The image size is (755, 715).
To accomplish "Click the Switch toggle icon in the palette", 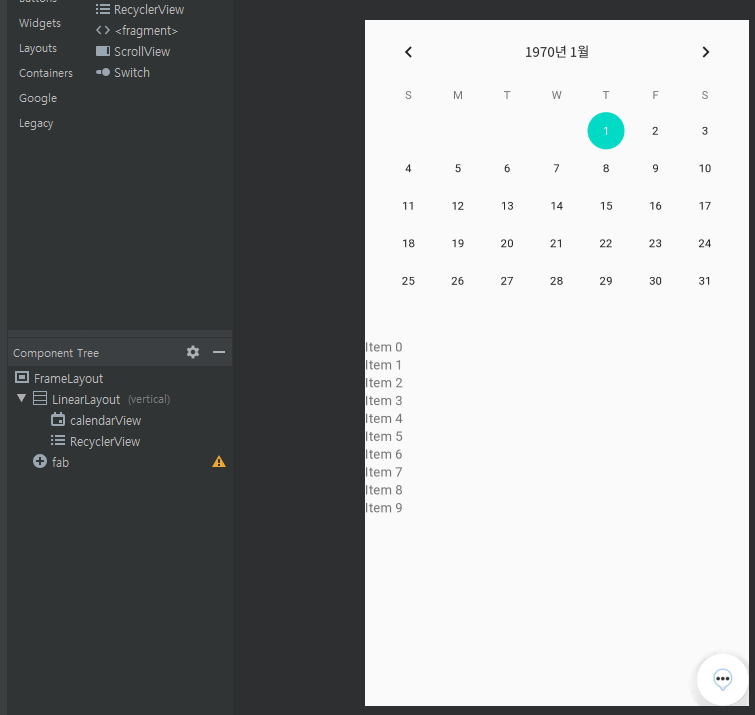I will point(103,72).
